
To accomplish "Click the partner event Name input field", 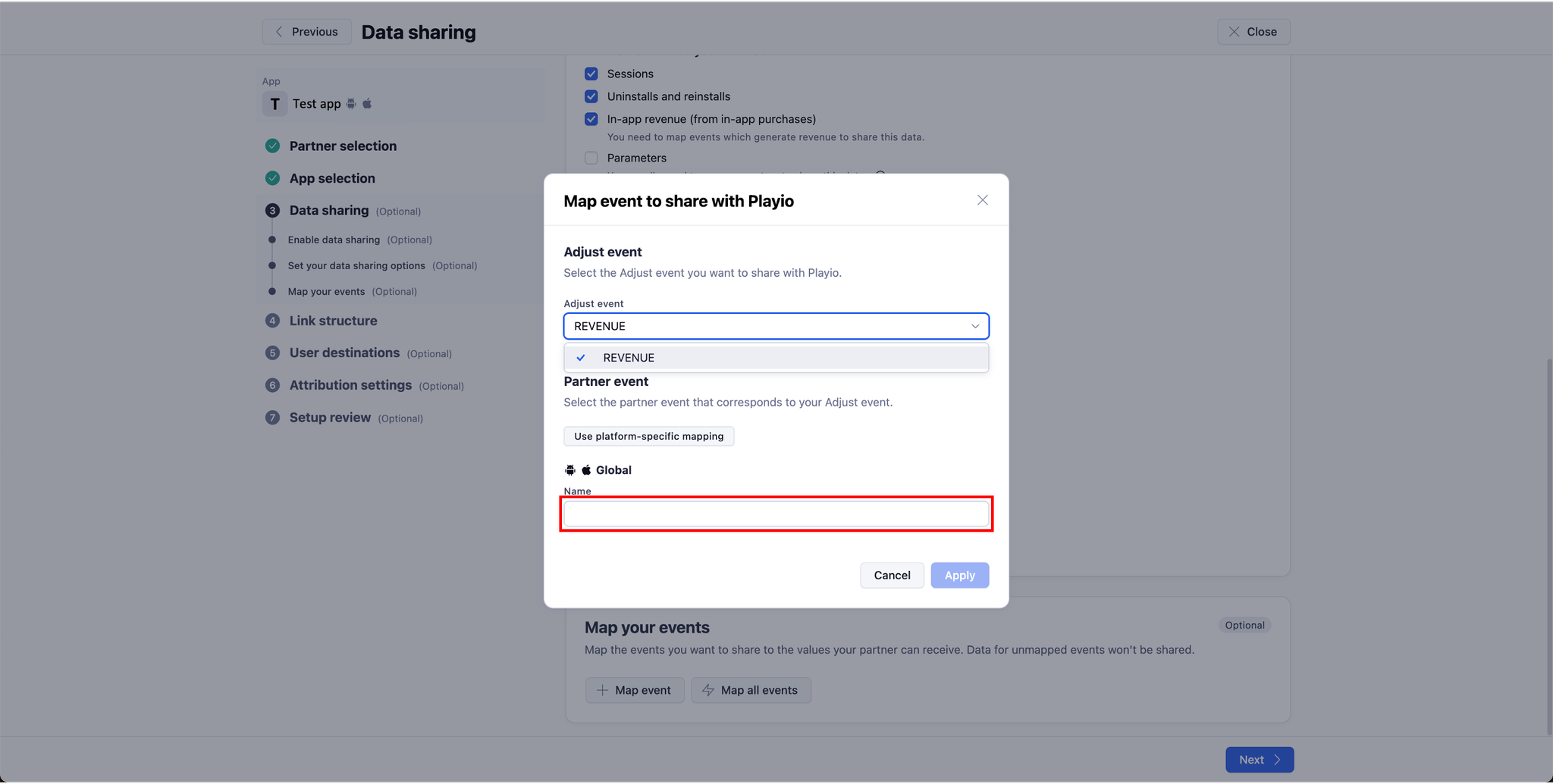I will 776,514.
